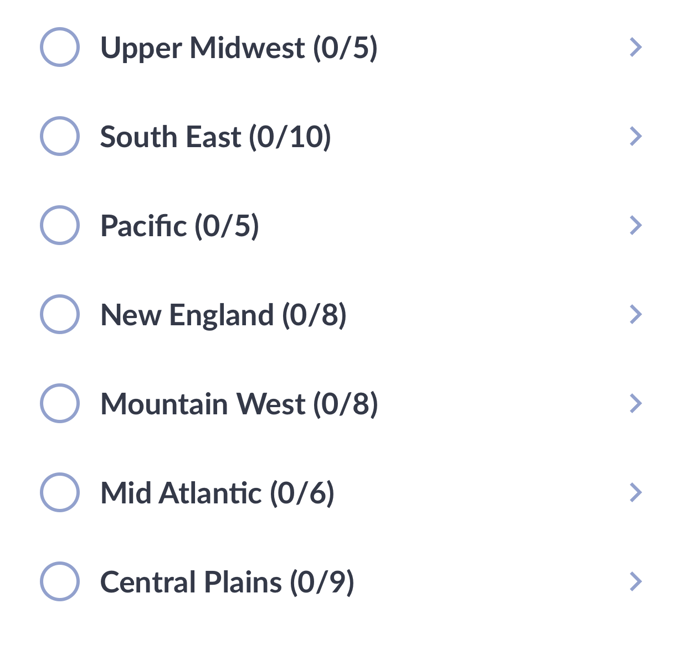Check the Pacific region circle
Image resolution: width=688 pixels, height=645 pixels.
tap(60, 225)
